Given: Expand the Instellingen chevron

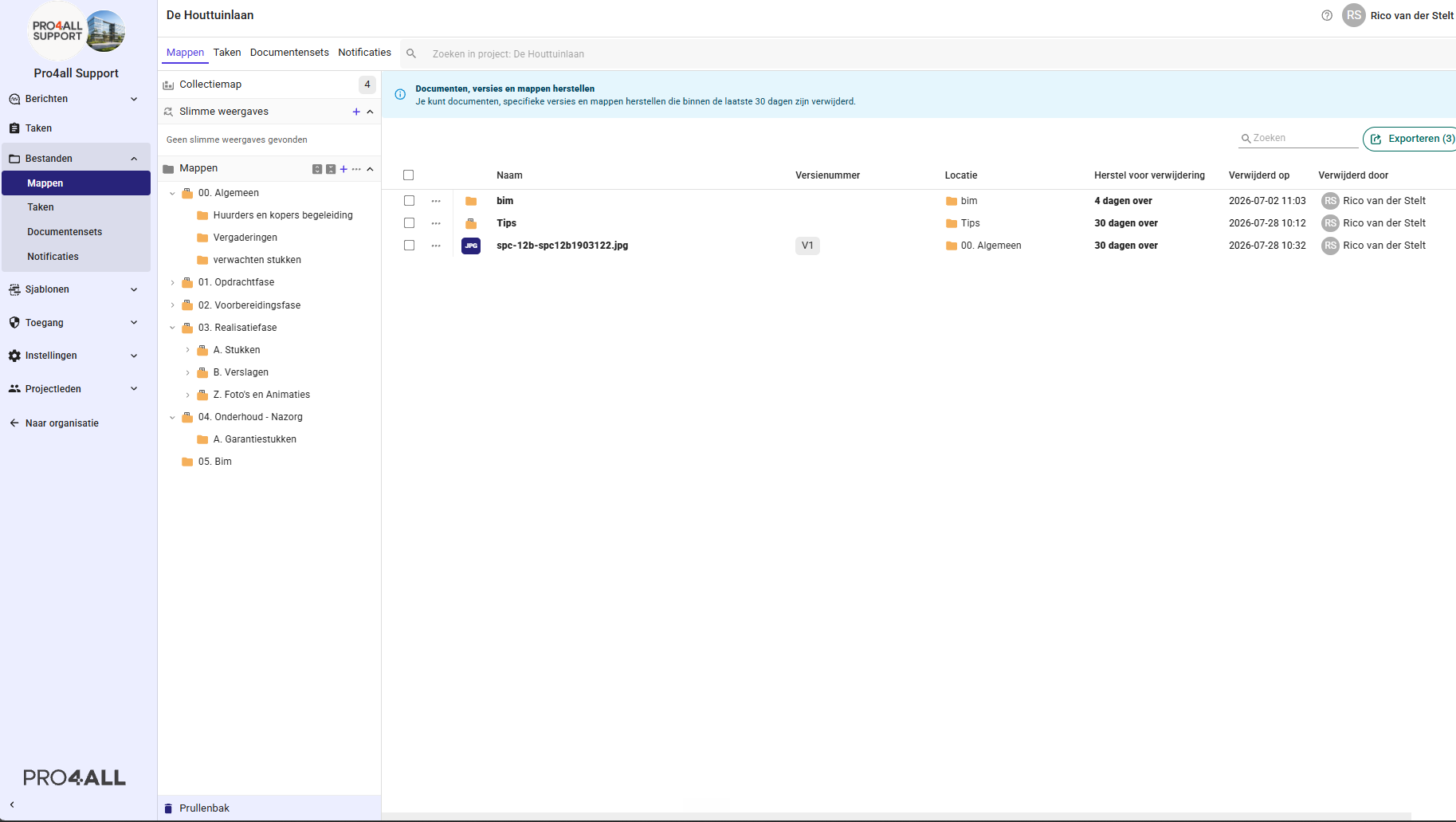Looking at the screenshot, I should (134, 356).
